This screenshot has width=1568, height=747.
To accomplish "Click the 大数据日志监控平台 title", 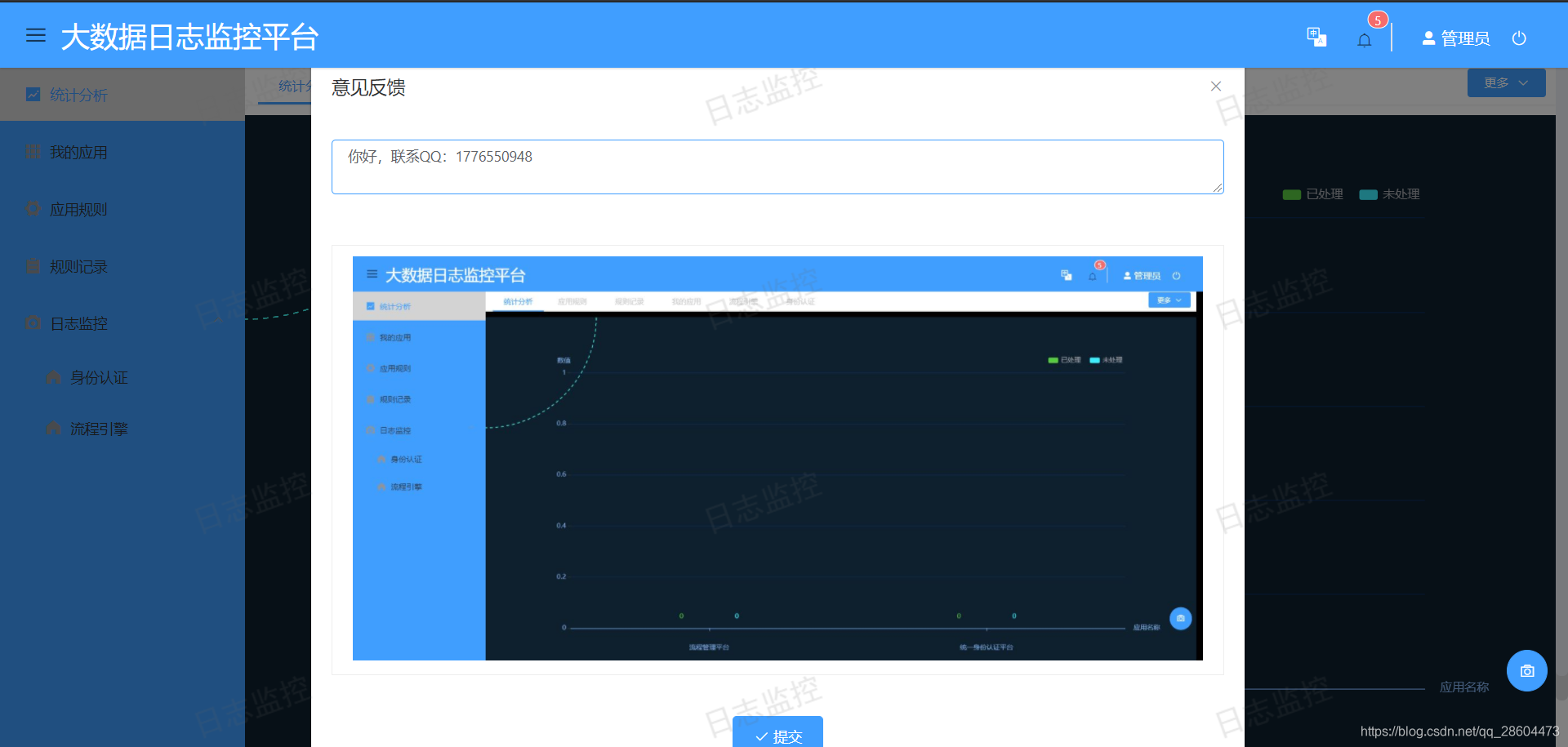I will (189, 37).
